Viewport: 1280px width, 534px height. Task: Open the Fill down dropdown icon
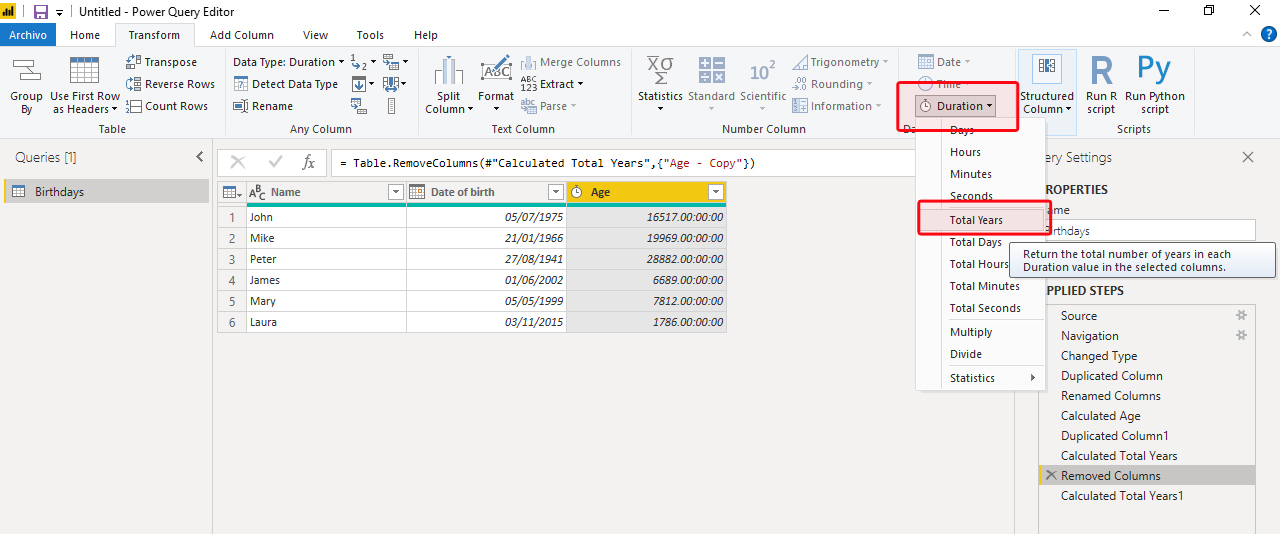click(361, 84)
